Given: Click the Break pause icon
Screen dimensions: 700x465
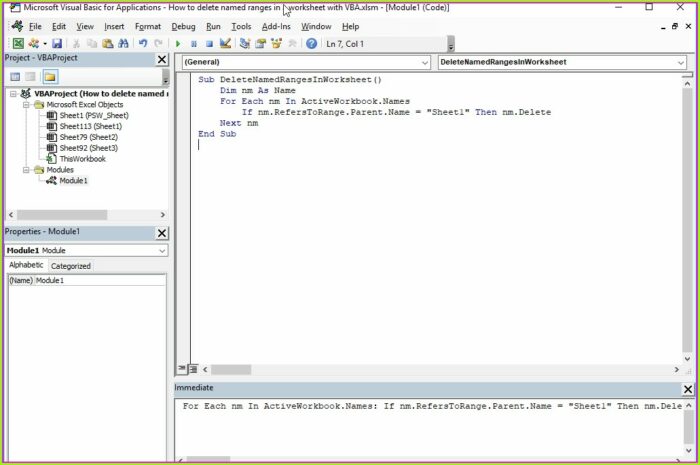Looking at the screenshot, I should 194,44.
